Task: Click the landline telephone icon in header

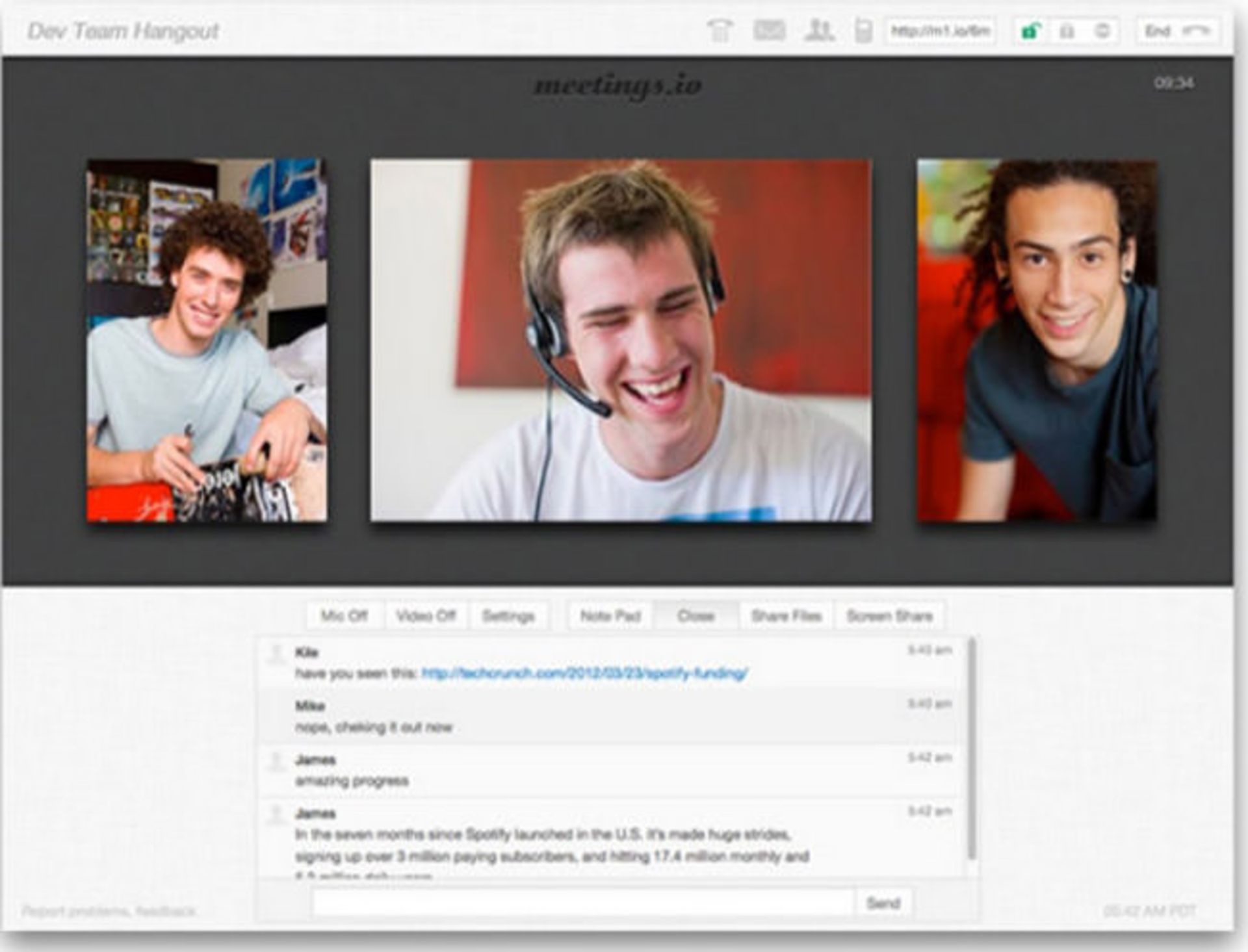Action: pyautogui.click(x=720, y=31)
